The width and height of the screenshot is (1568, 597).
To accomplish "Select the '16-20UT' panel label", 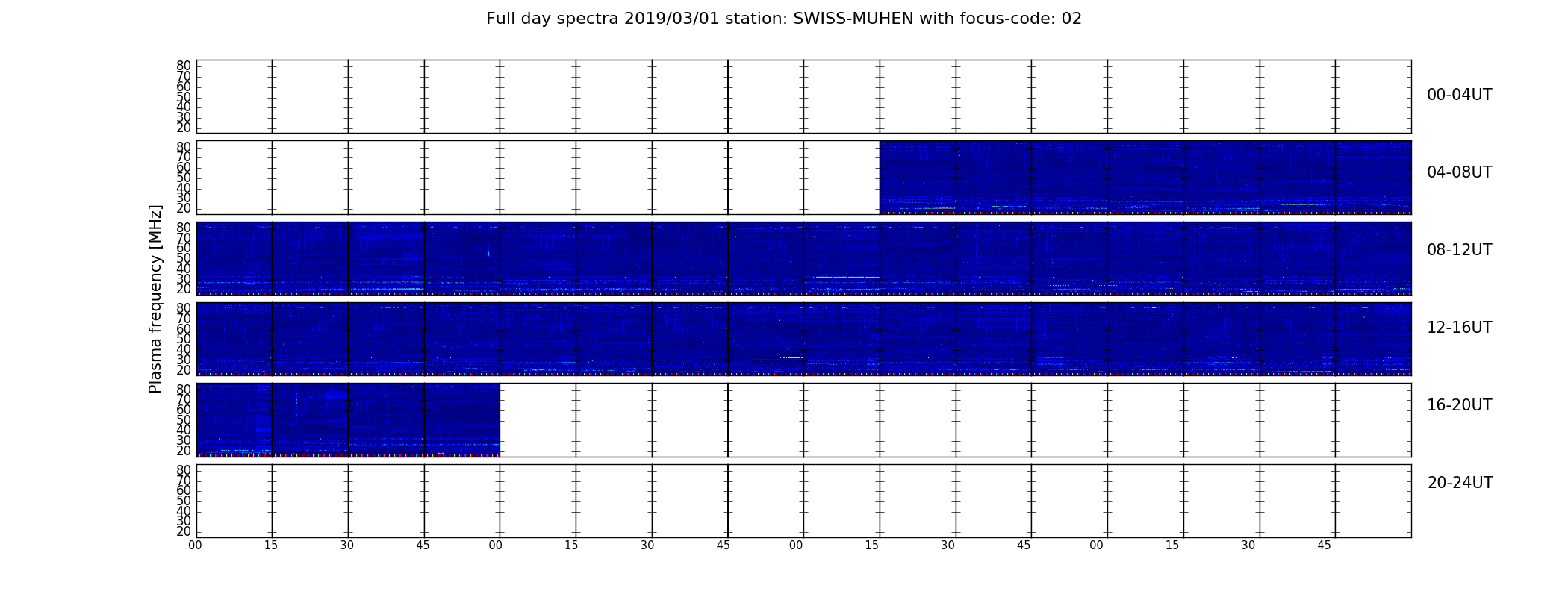I will pos(1459,405).
